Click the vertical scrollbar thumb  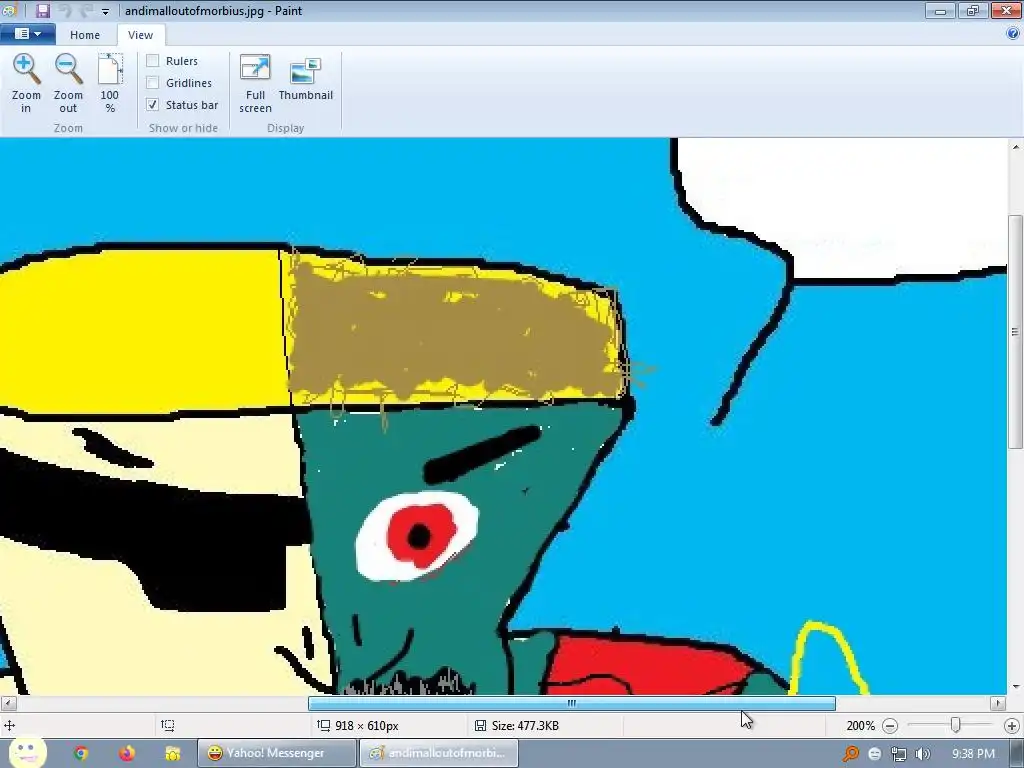pyautogui.click(x=1015, y=331)
